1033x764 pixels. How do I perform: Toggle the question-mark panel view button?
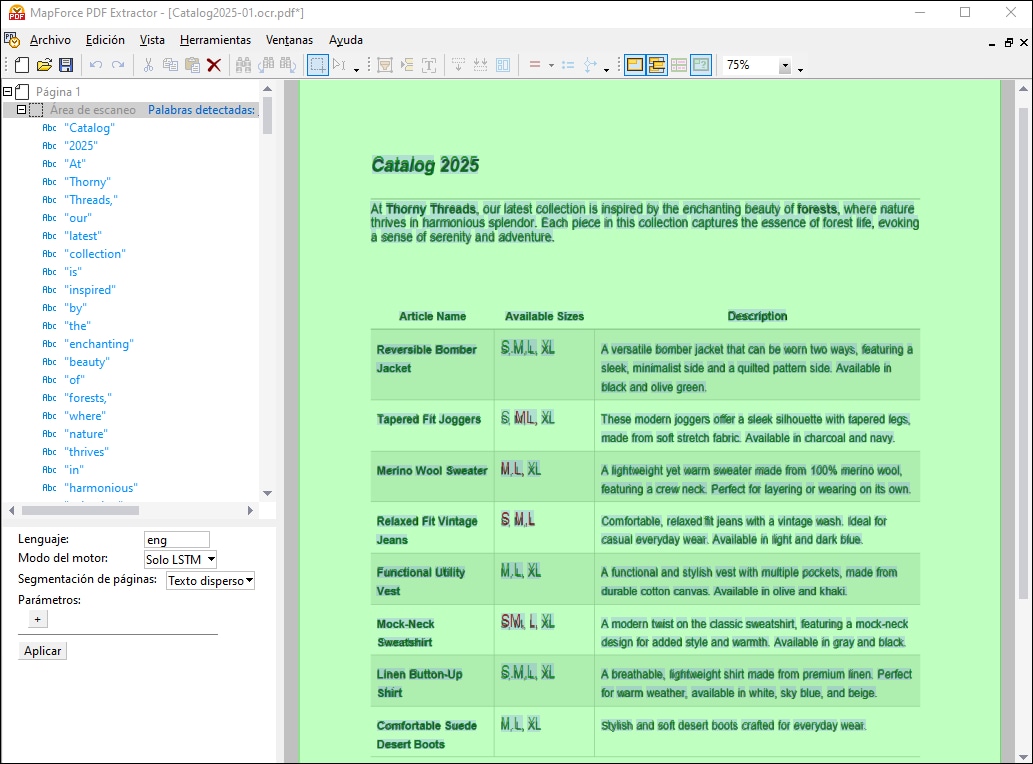700,65
